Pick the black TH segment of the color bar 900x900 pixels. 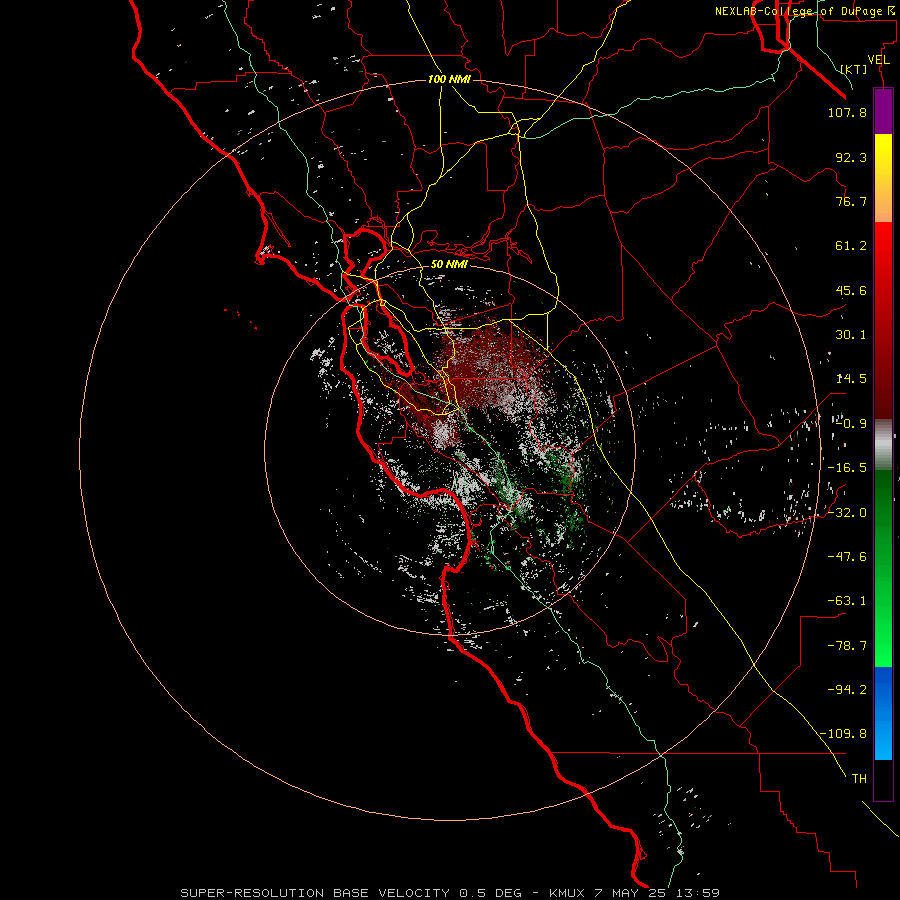pos(883,780)
